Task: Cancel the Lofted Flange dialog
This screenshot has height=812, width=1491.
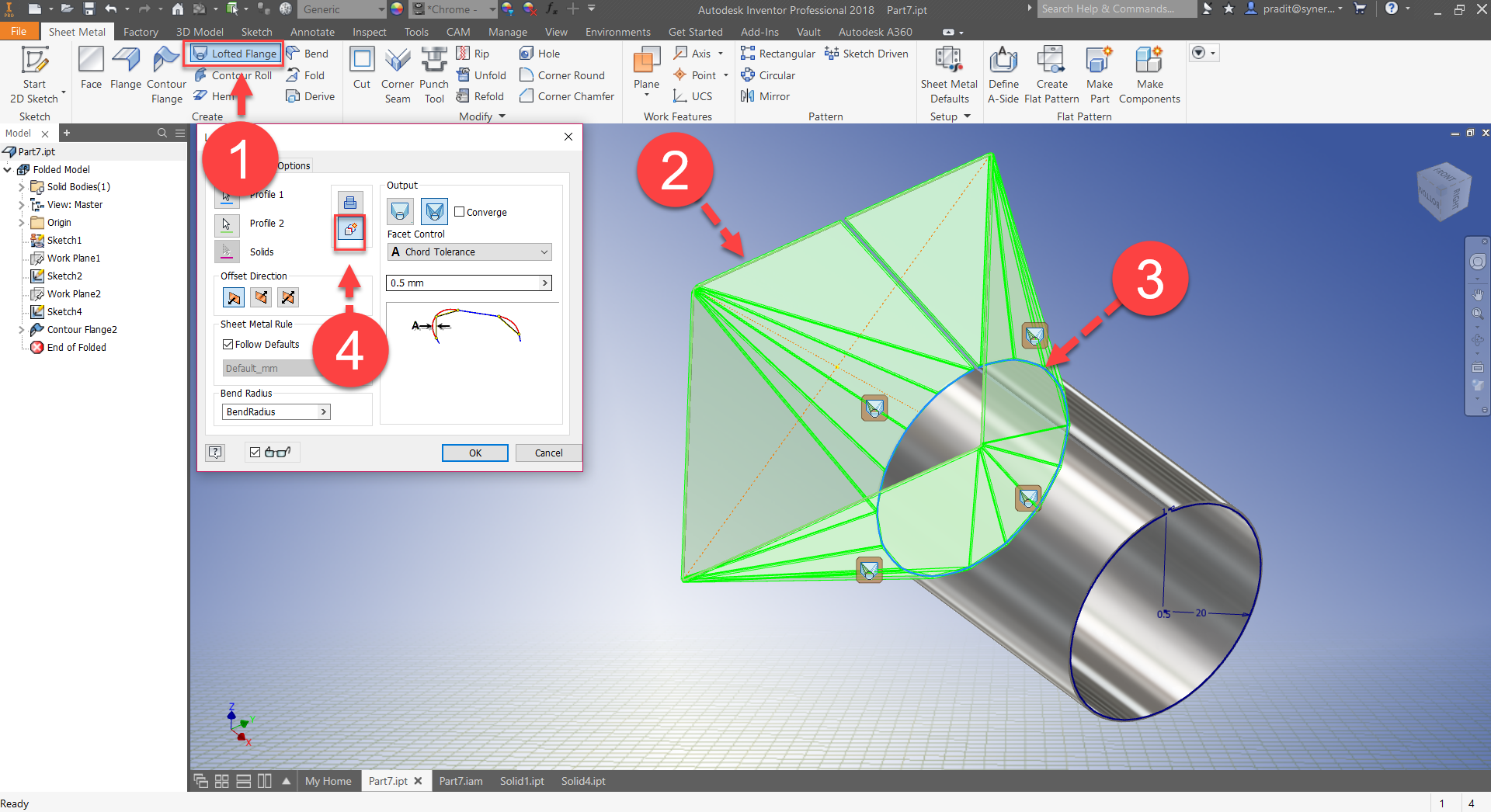Action: (548, 453)
